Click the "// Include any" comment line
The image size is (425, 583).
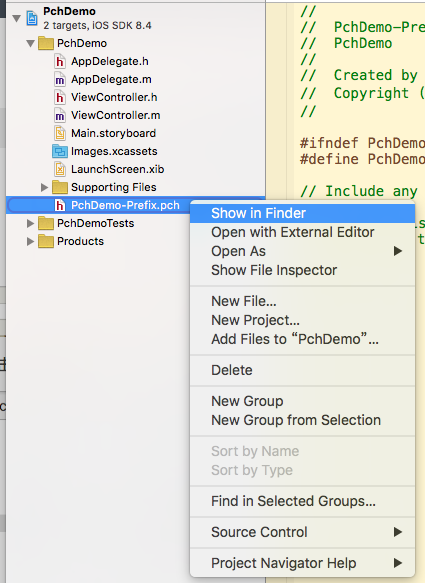click(x=359, y=191)
